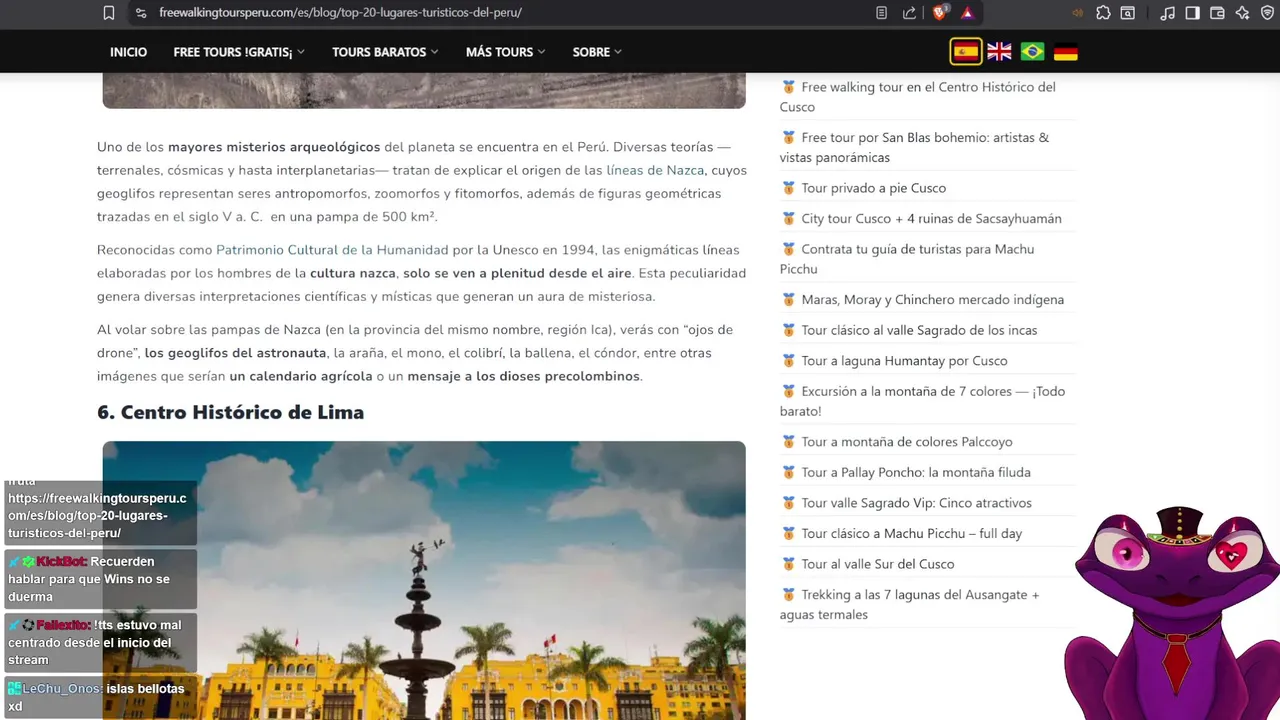Open the Brave Wallet icon
The image size is (1280, 720).
(1217, 13)
